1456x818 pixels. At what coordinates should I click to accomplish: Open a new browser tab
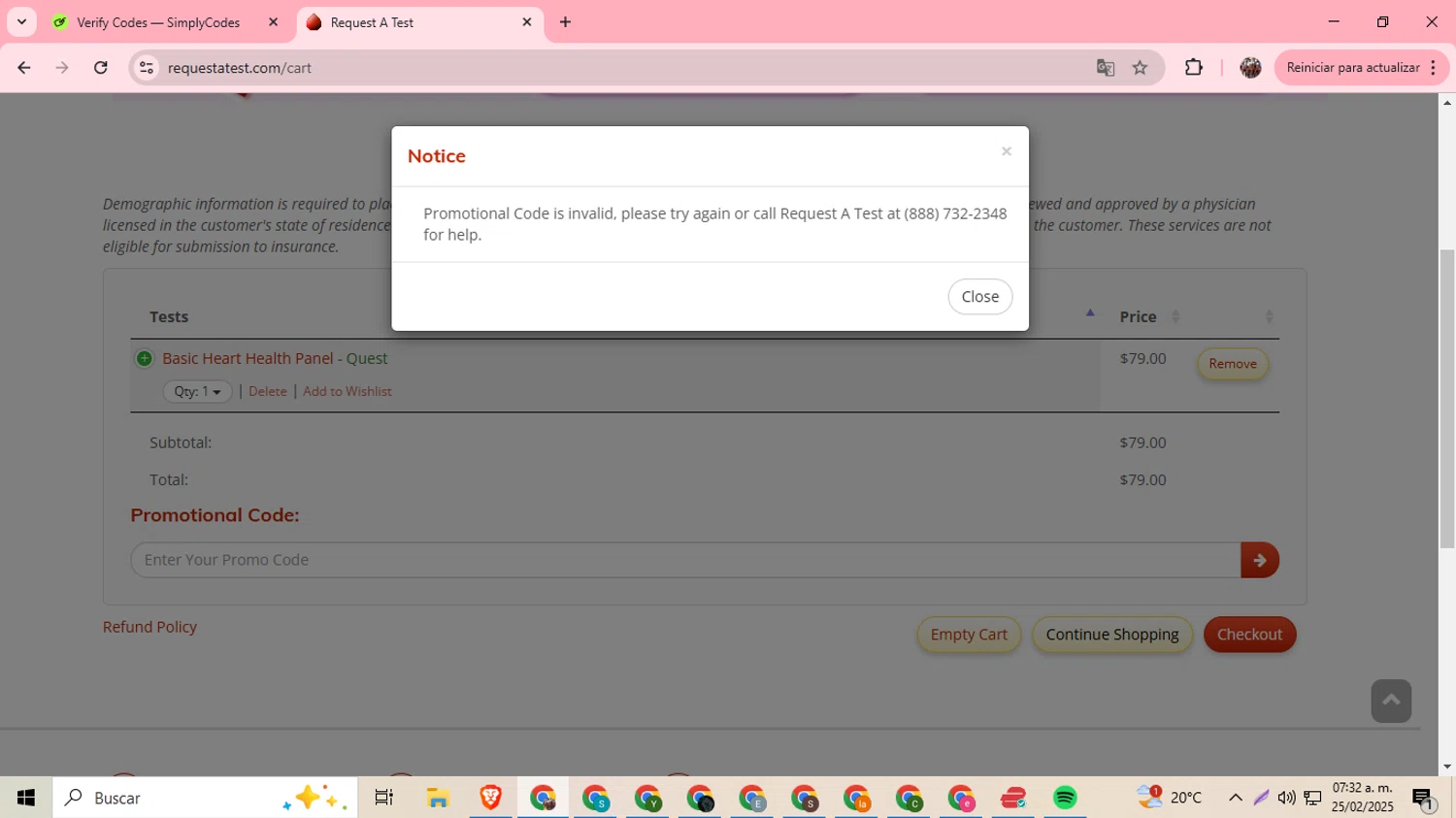(566, 22)
